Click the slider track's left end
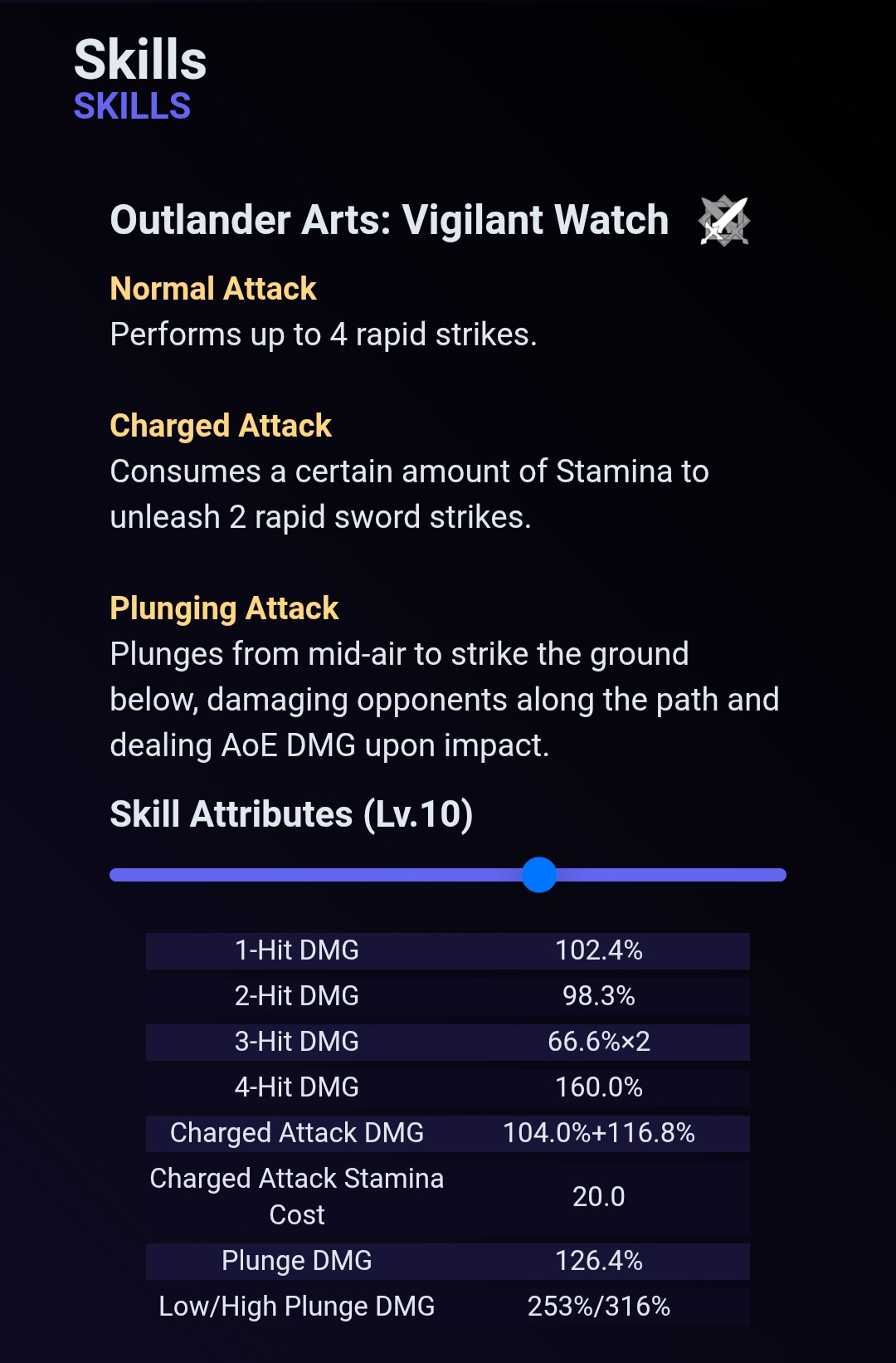 [118, 875]
